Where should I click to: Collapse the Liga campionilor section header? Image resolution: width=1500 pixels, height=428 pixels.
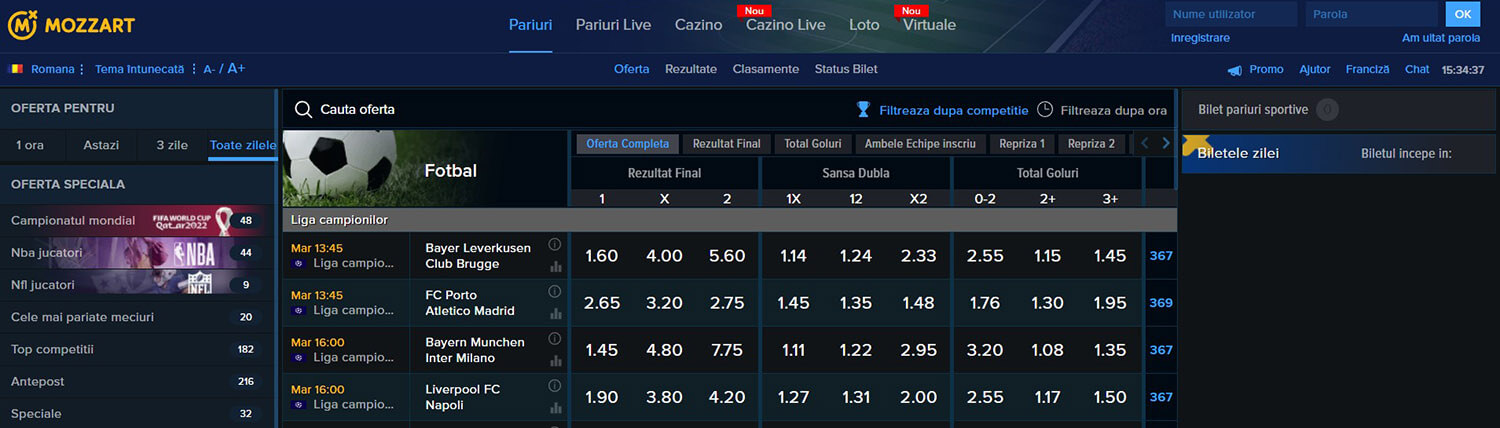(x=730, y=220)
